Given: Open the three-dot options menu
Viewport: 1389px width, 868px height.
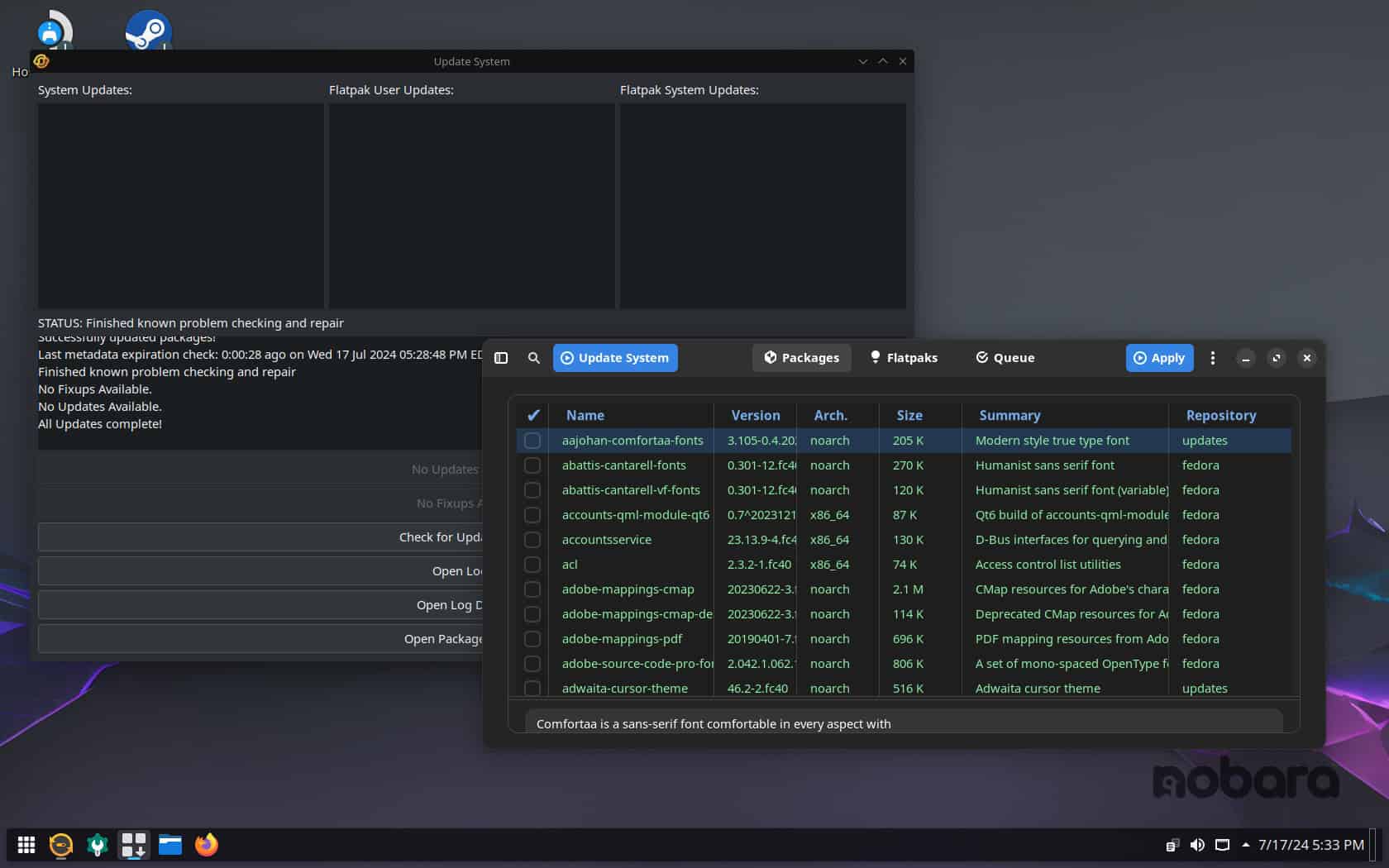Looking at the screenshot, I should [1213, 358].
